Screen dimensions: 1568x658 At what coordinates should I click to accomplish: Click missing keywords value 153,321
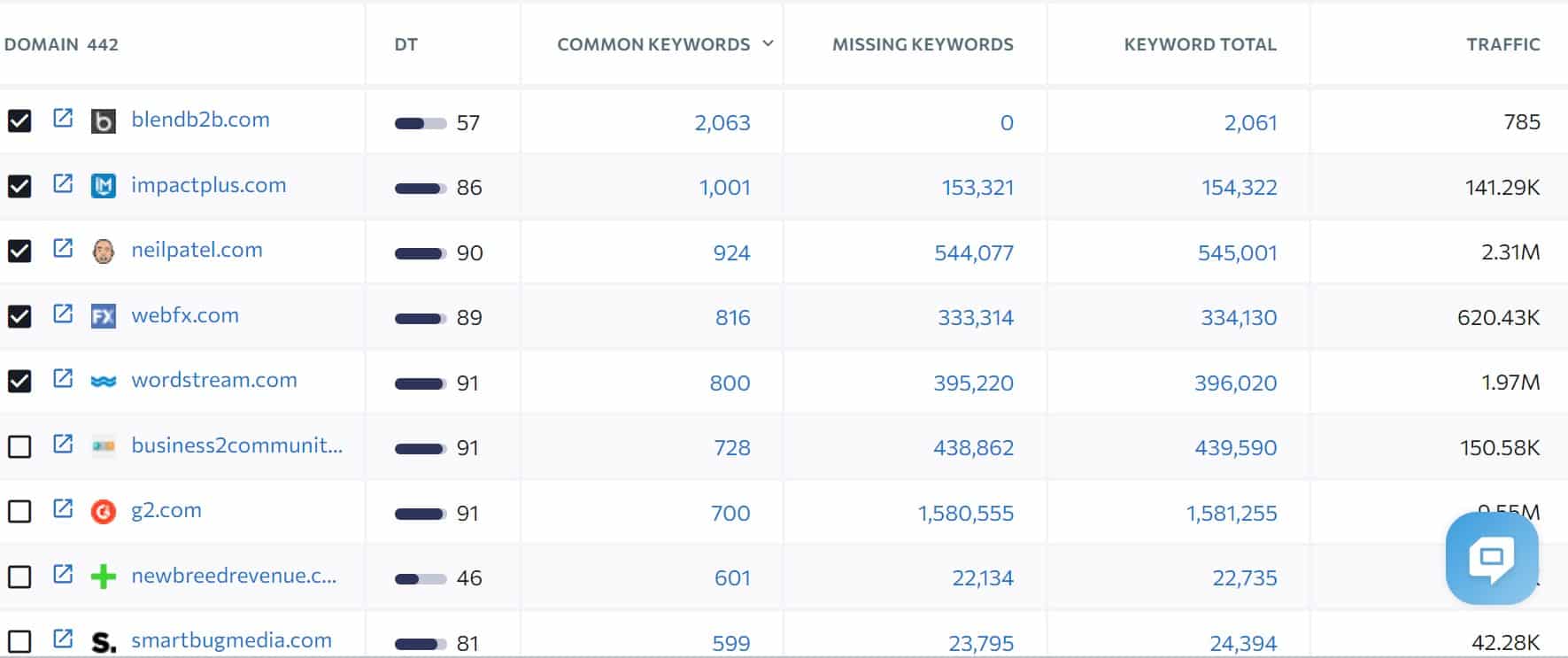click(977, 188)
